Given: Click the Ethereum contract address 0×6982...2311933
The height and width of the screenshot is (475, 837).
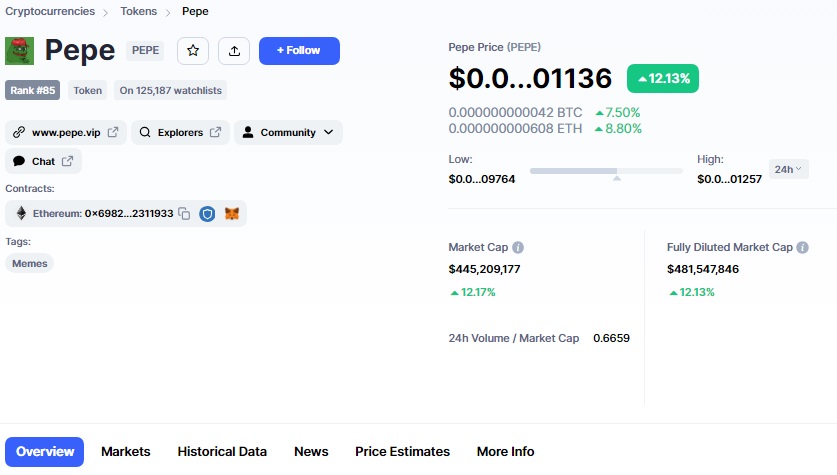Looking at the screenshot, I should (x=129, y=213).
